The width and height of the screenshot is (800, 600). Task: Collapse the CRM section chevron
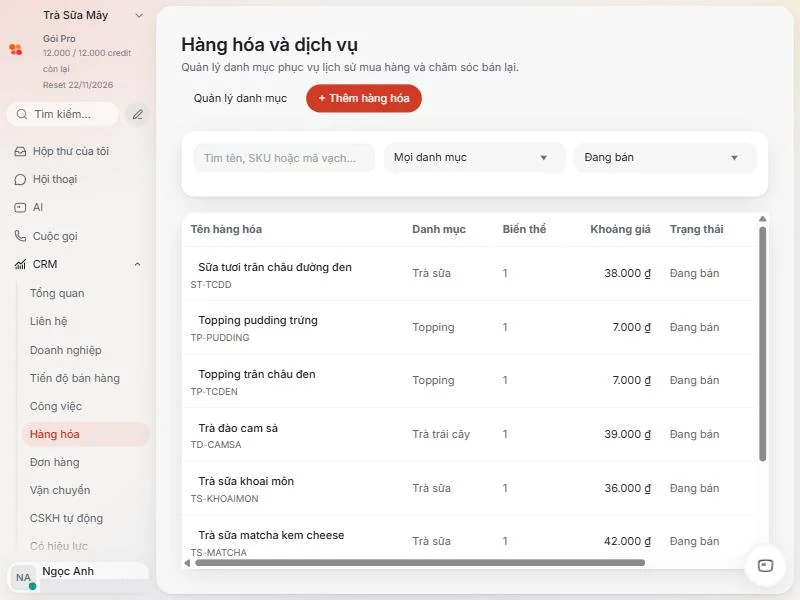tap(137, 264)
